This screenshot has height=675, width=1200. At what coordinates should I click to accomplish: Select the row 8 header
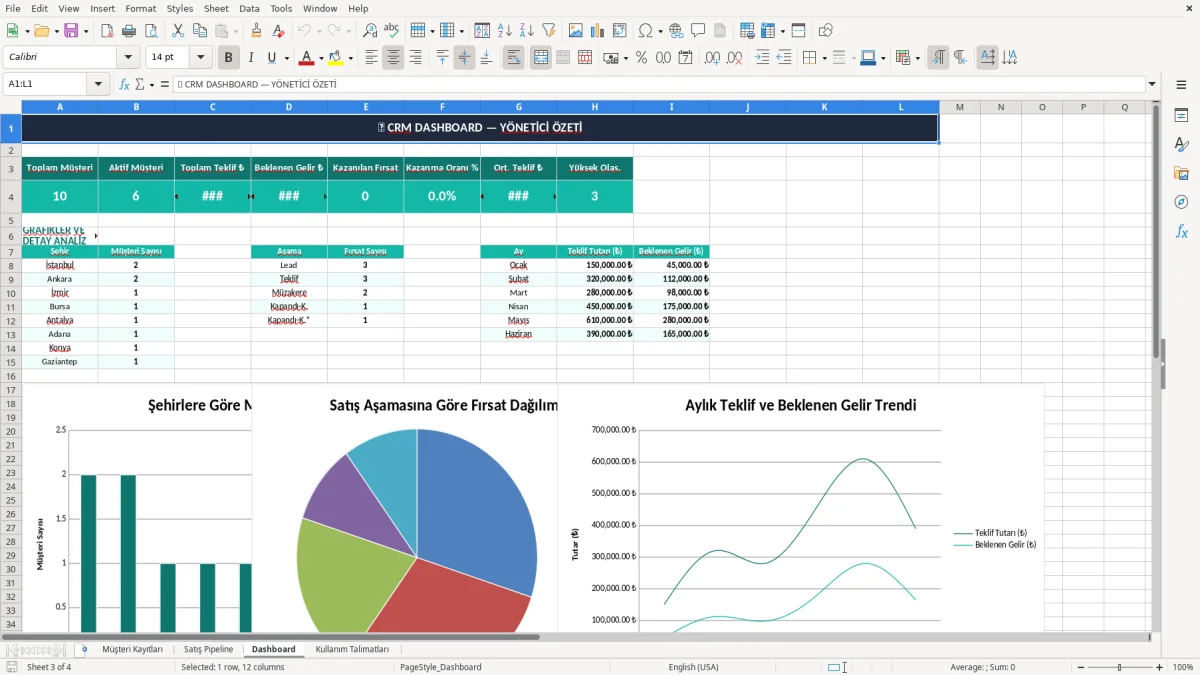pyautogui.click(x=11, y=265)
